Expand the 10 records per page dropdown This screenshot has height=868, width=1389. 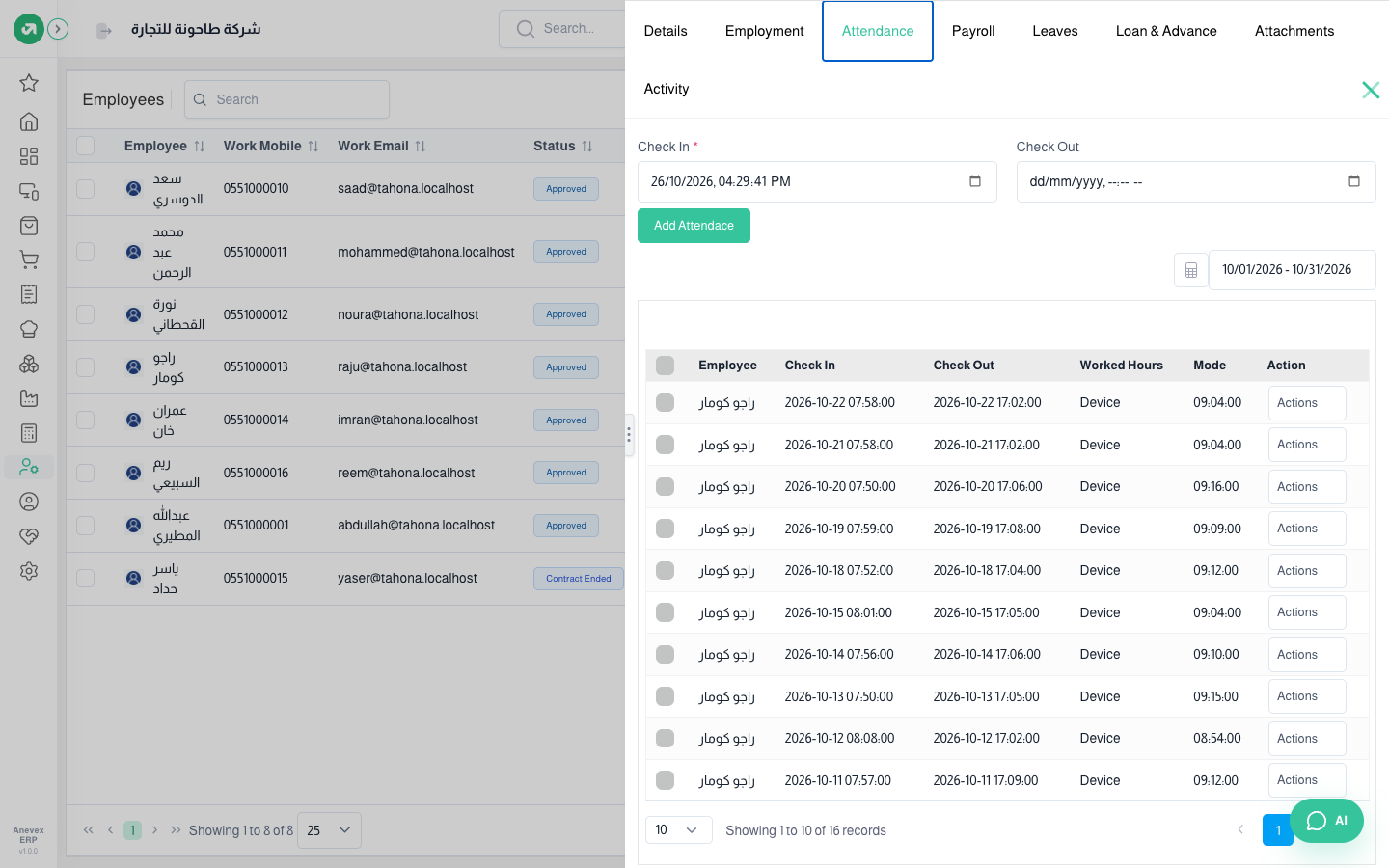point(678,830)
